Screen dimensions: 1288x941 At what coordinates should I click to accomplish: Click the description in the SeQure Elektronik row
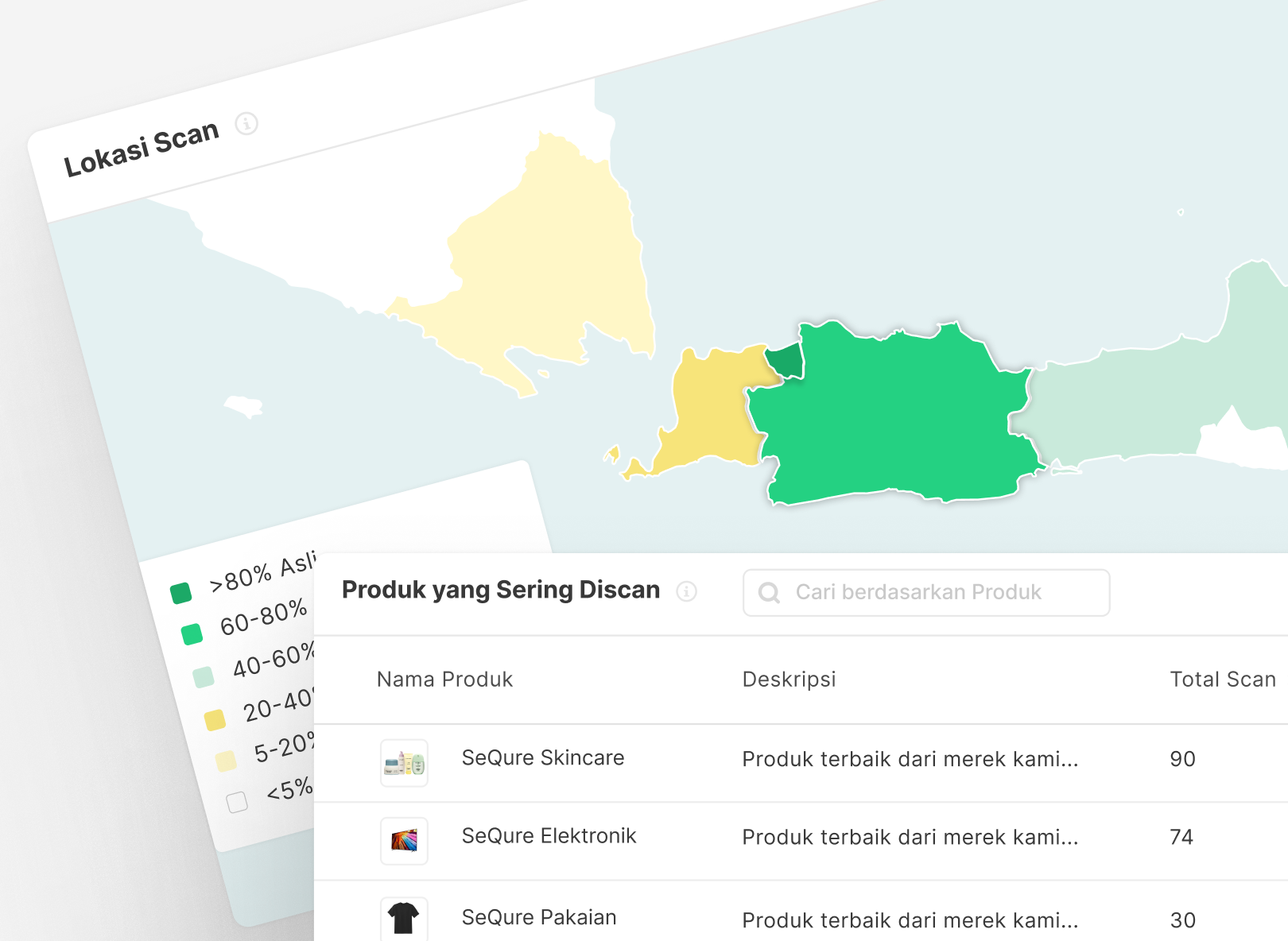click(x=910, y=837)
